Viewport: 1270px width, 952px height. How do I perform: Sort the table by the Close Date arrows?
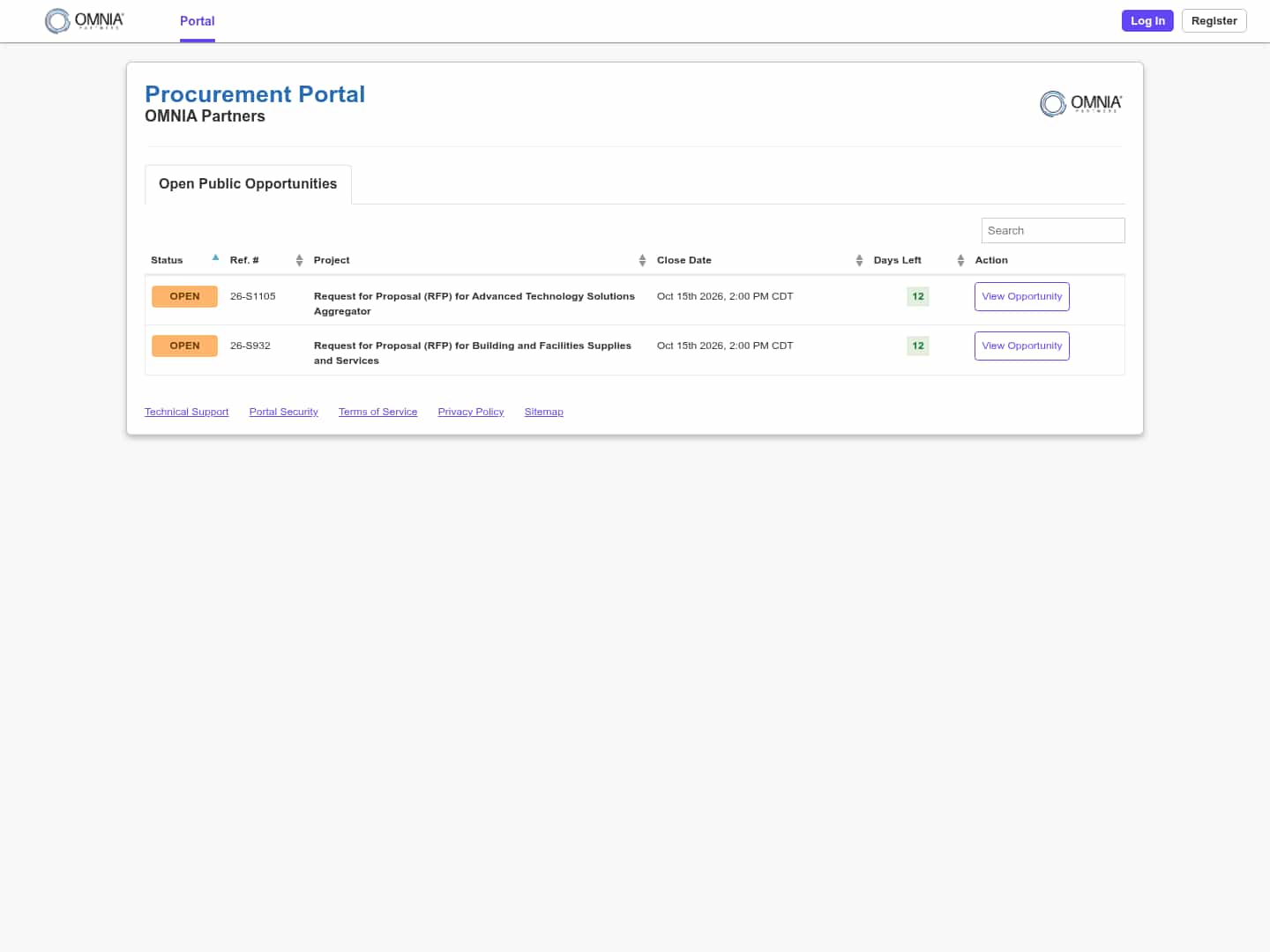pyautogui.click(x=859, y=260)
